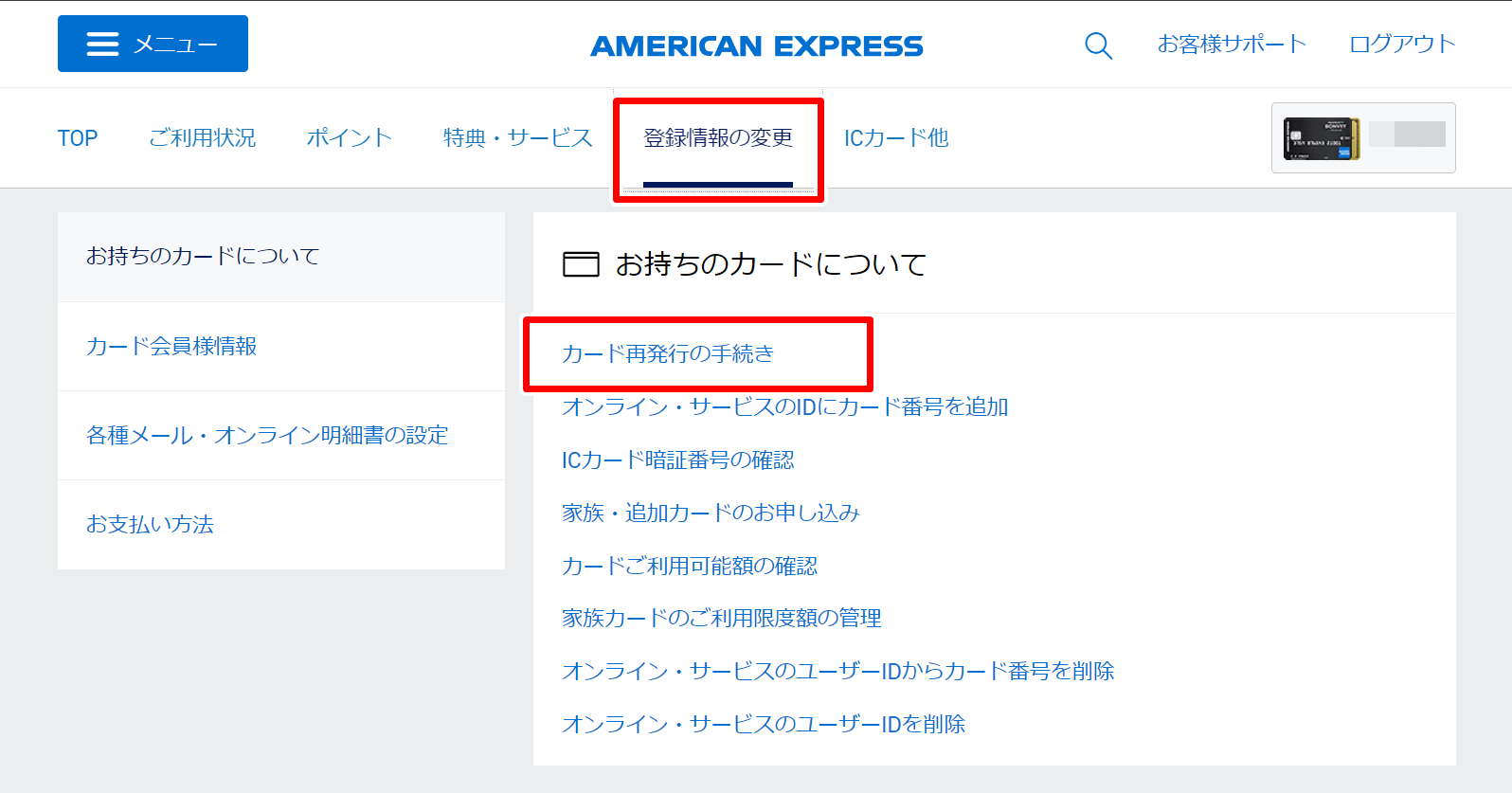1512x793 pixels.
Task: Select 各種メール・オンライン明細書の設定 in the sidebar
Action: coord(280,436)
